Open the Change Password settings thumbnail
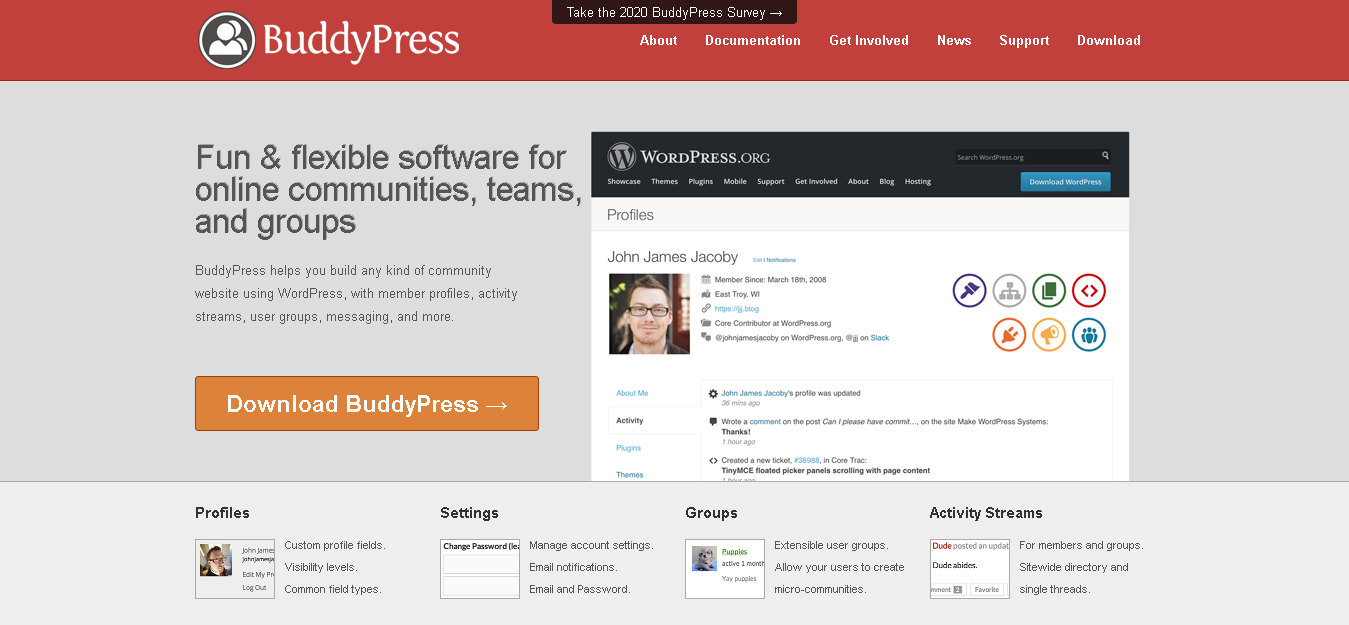This screenshot has width=1349, height=625. pos(480,569)
